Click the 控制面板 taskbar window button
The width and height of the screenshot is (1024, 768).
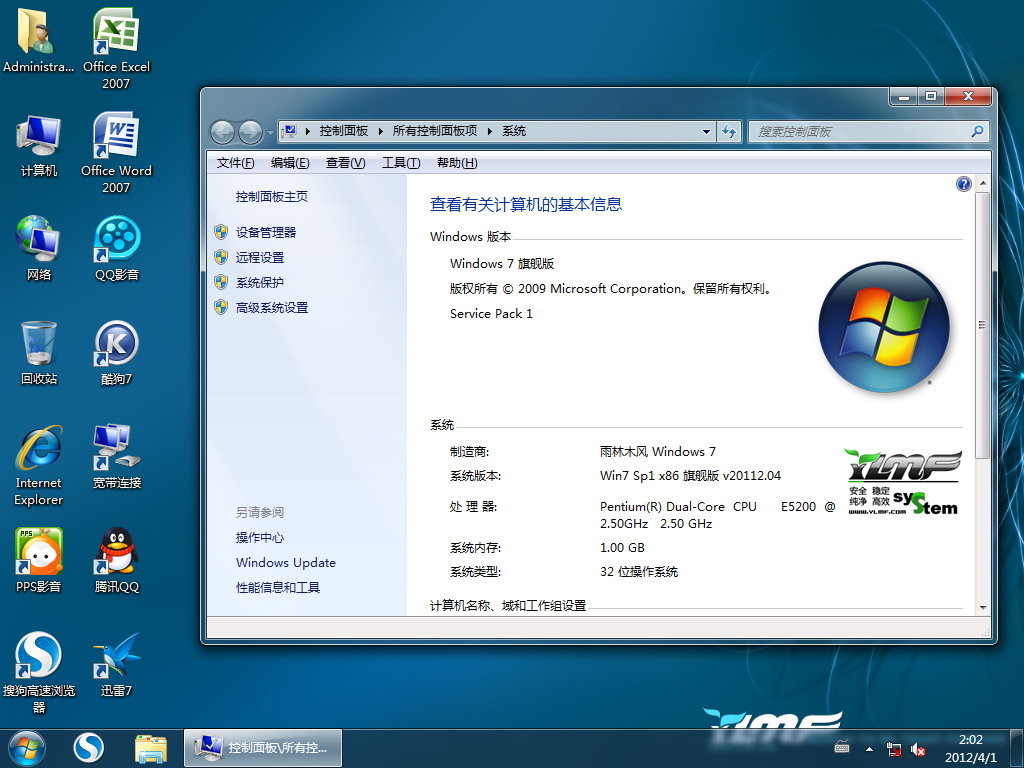[x=263, y=748]
